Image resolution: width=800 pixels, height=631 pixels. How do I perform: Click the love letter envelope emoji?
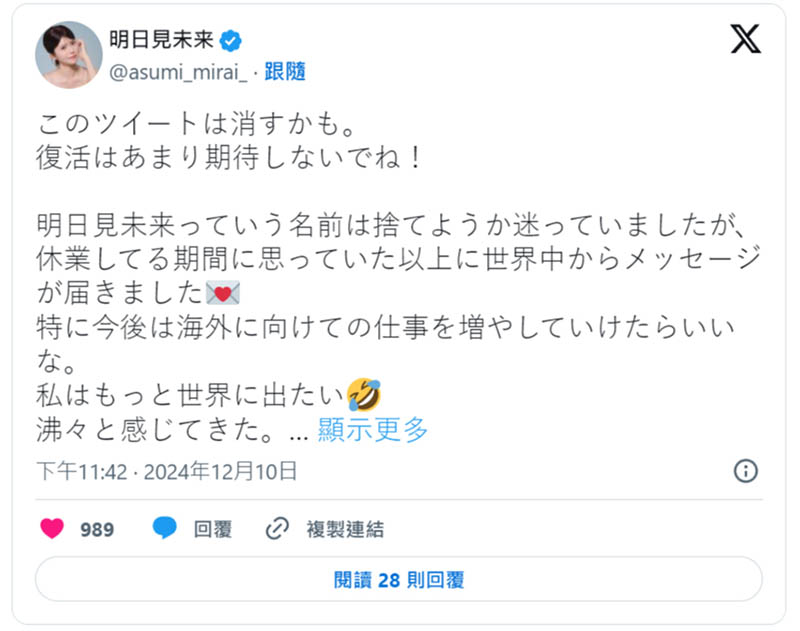click(x=222, y=293)
